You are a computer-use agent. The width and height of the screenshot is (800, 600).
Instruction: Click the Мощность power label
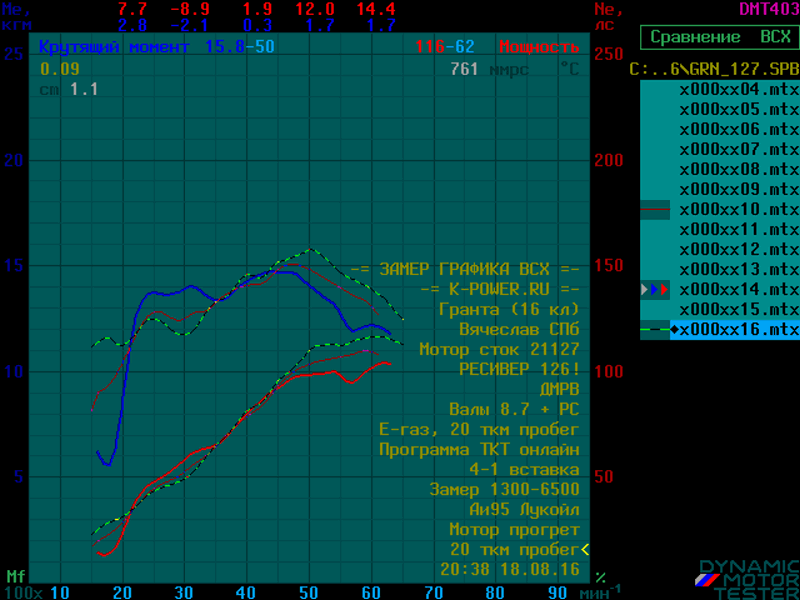point(539,47)
